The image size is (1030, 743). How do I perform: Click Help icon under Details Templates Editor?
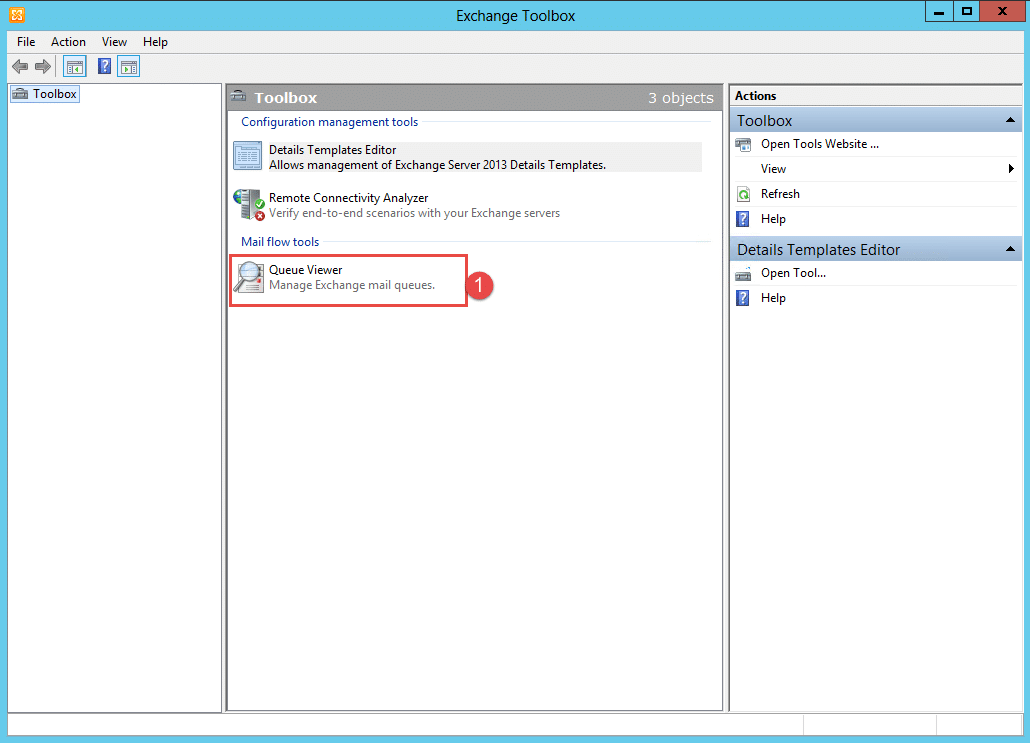click(x=742, y=298)
